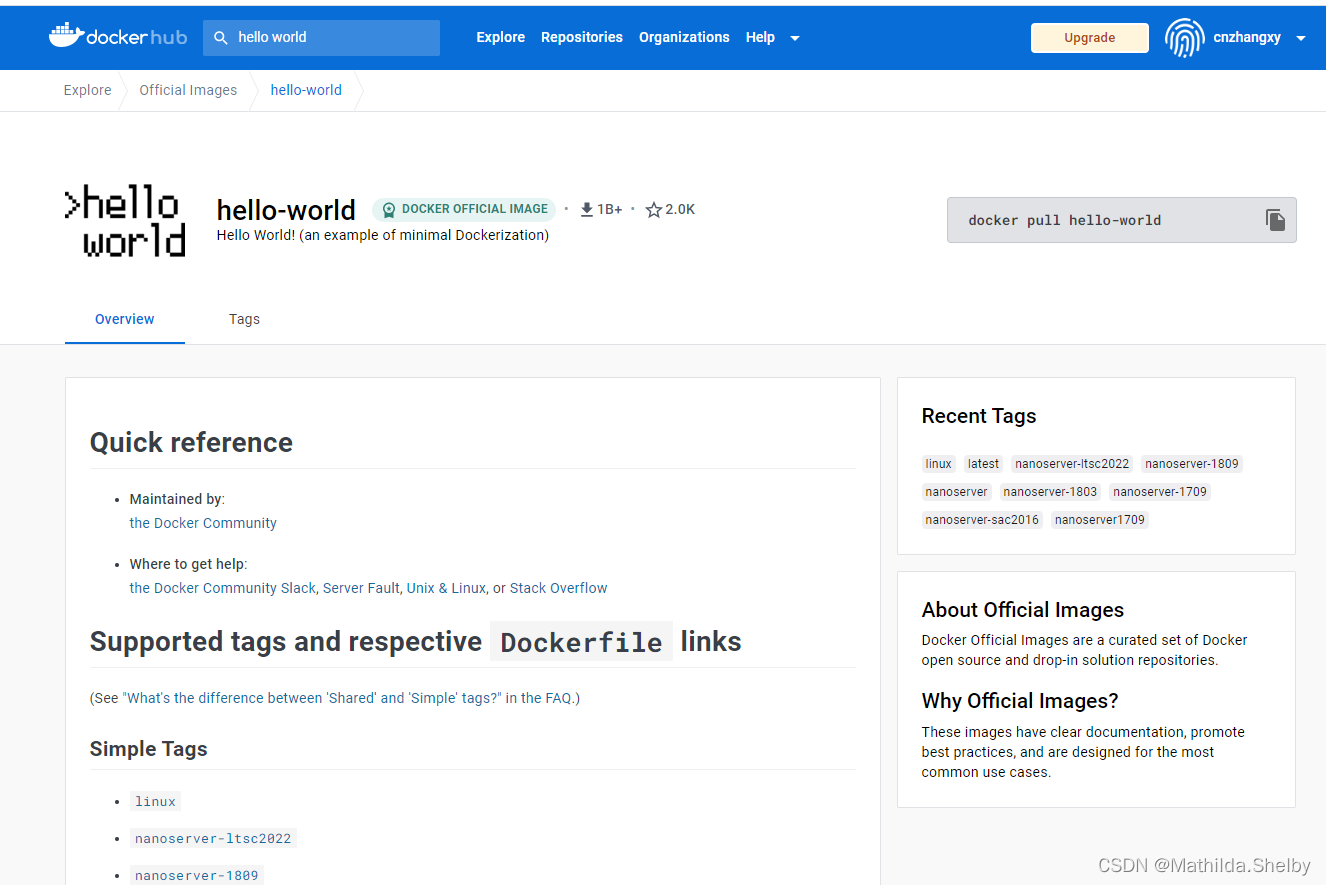The width and height of the screenshot is (1326, 885).
Task: Select nanoserver-sac2016 chip in Recent Tags
Action: pos(982,520)
